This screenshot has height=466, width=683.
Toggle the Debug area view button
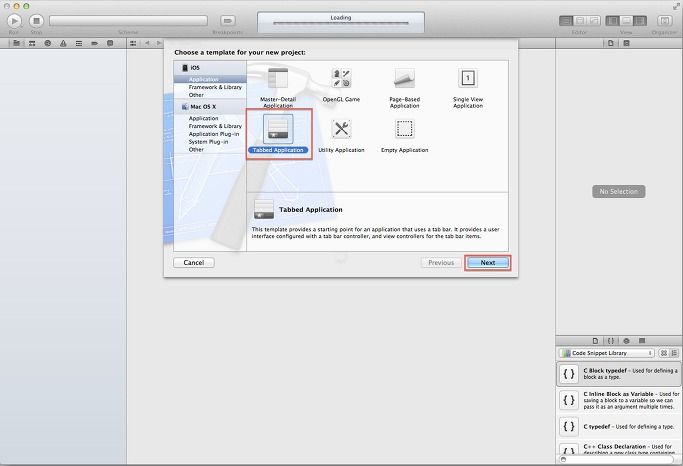coord(626,20)
